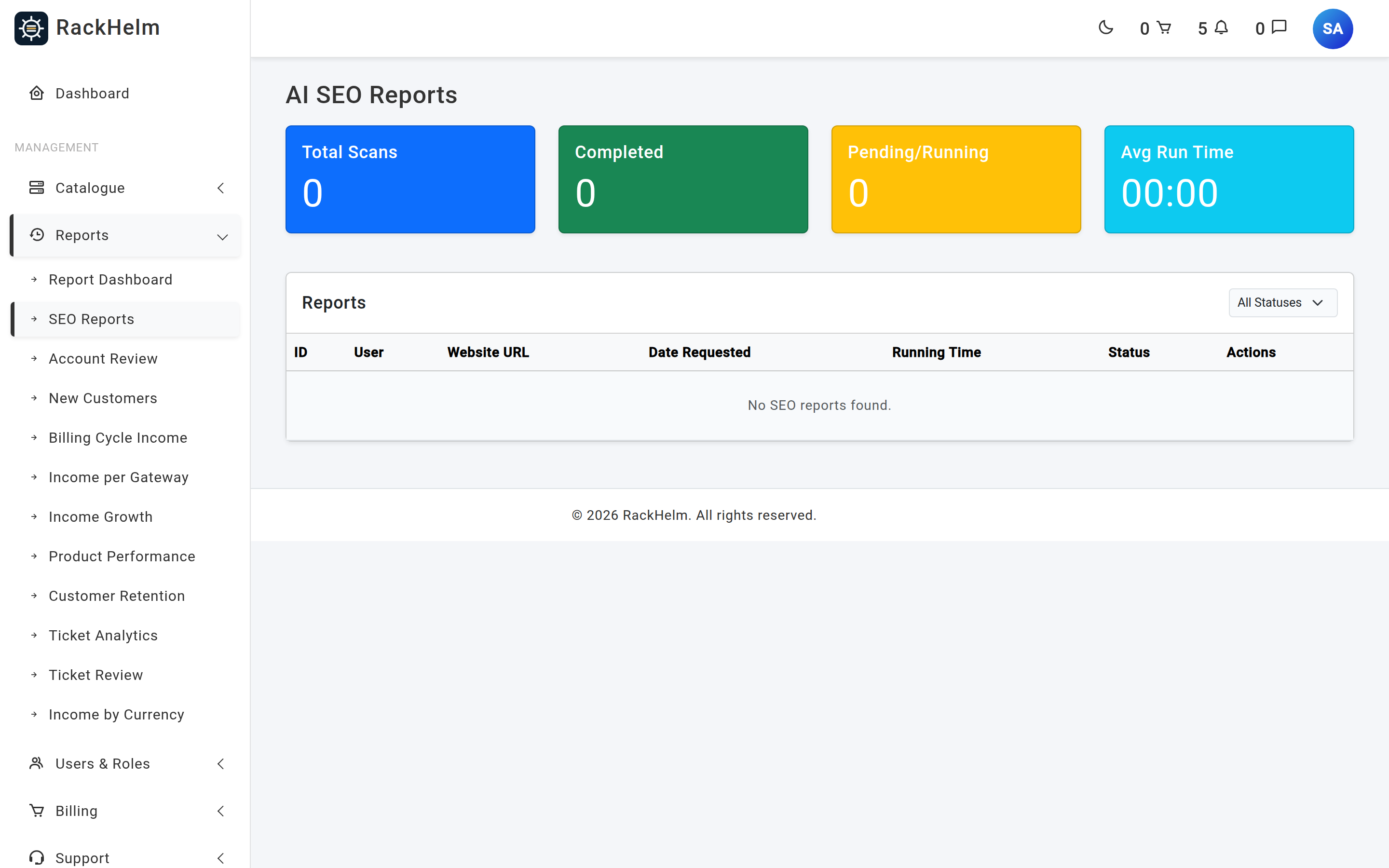Go to Billing Cycle Income report
Screen dimensions: 1389x868
pyautogui.click(x=125, y=438)
